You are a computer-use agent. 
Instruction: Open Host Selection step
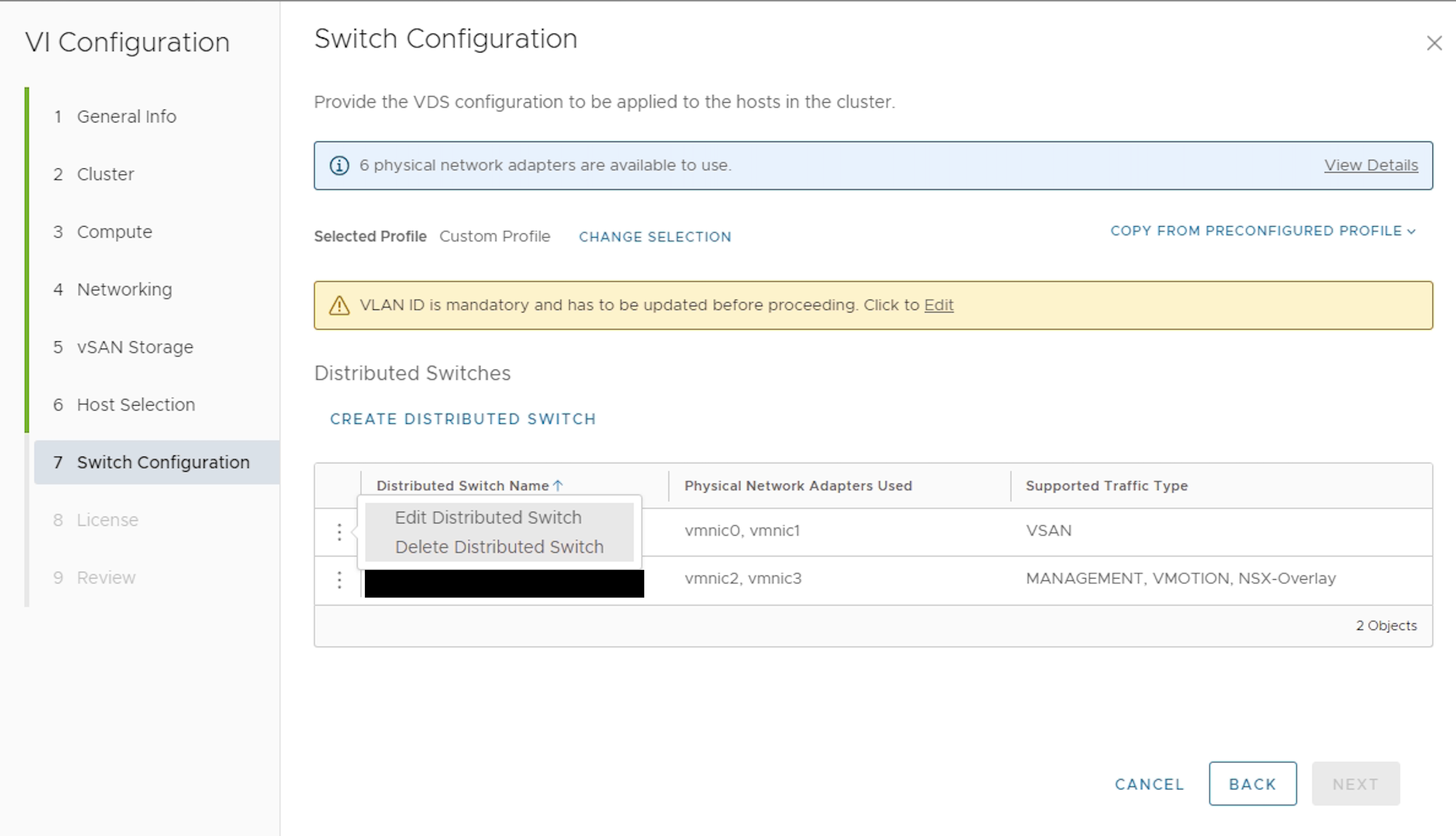point(136,405)
